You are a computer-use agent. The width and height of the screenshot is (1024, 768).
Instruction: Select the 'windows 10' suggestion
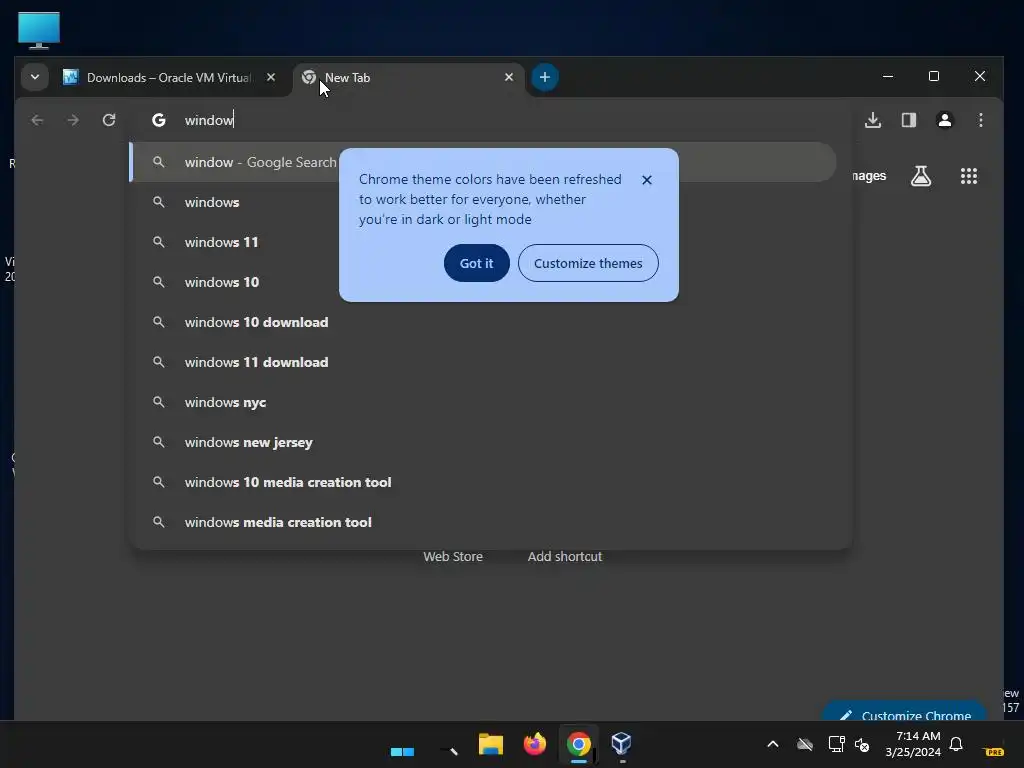point(483,282)
